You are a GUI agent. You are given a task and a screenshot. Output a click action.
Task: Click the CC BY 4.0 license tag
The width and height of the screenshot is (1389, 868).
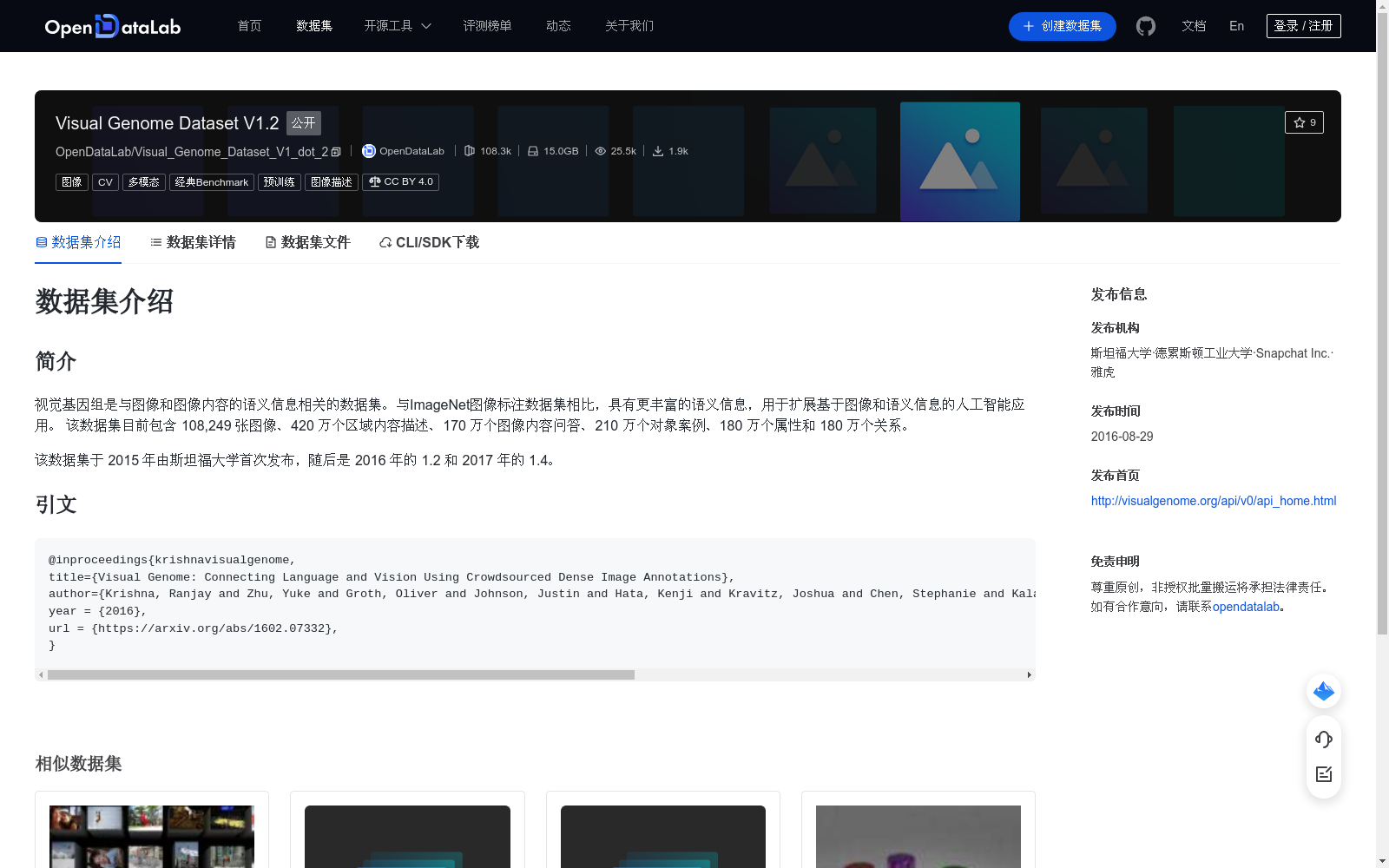click(x=400, y=182)
